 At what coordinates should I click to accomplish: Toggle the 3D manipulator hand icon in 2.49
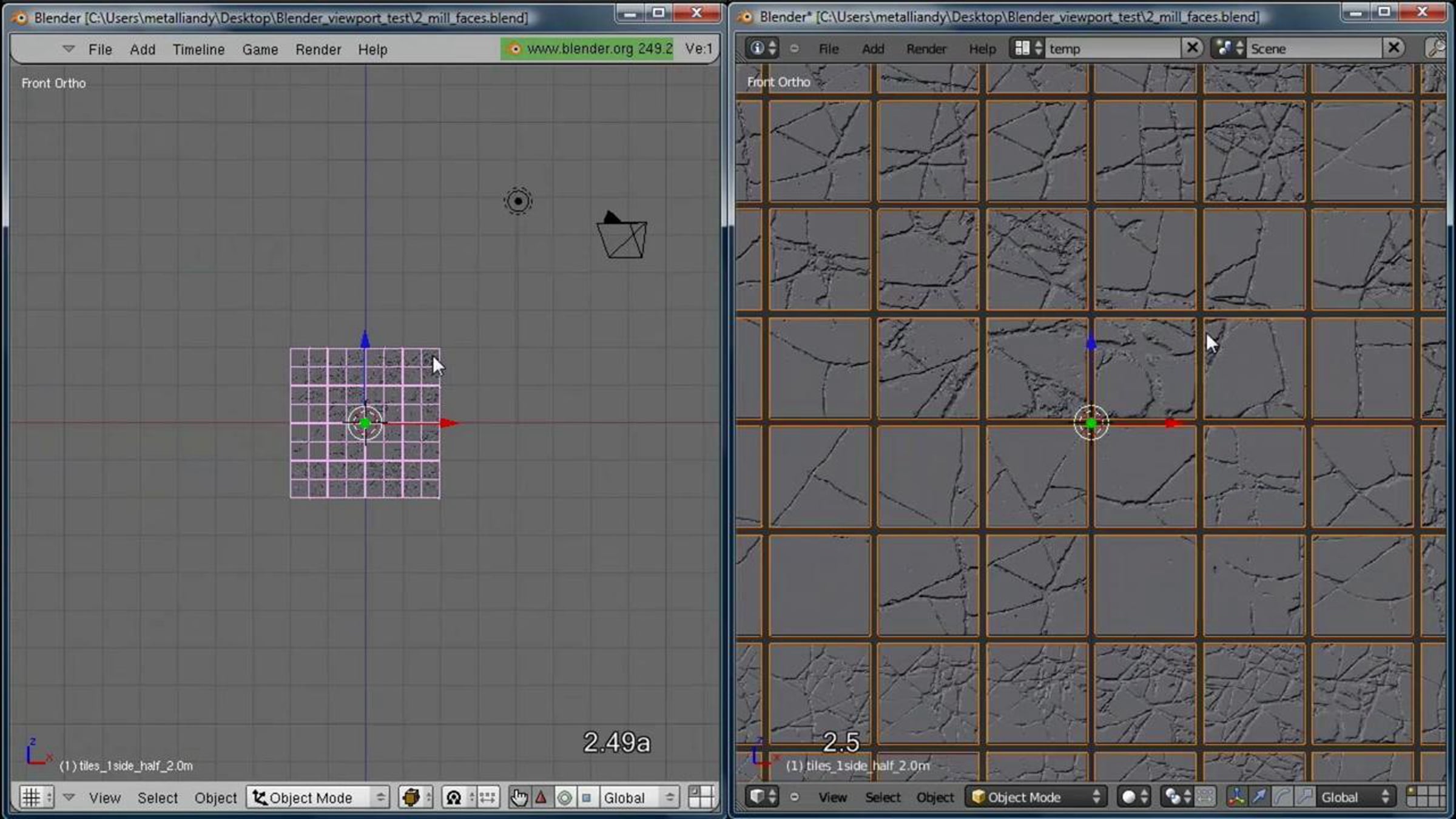tap(519, 797)
